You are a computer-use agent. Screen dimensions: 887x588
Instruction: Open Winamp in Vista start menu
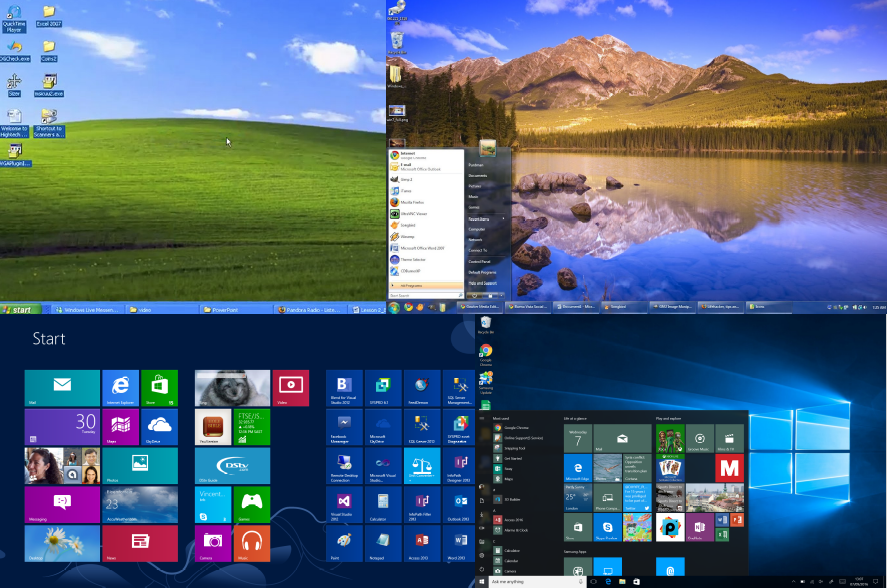coord(426,237)
